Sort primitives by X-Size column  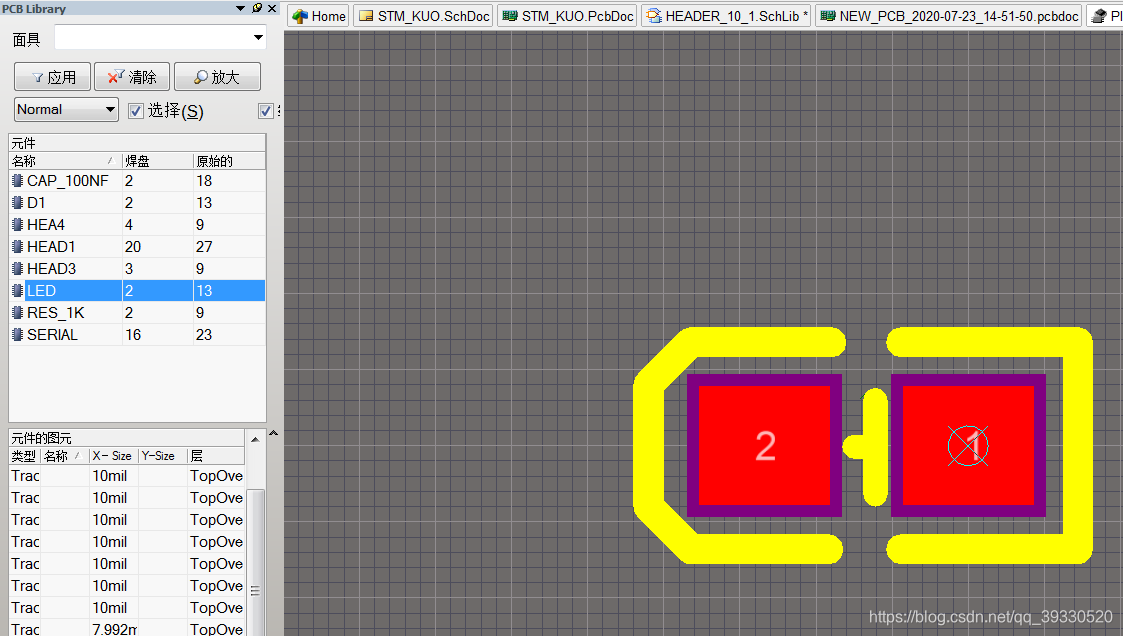click(113, 456)
